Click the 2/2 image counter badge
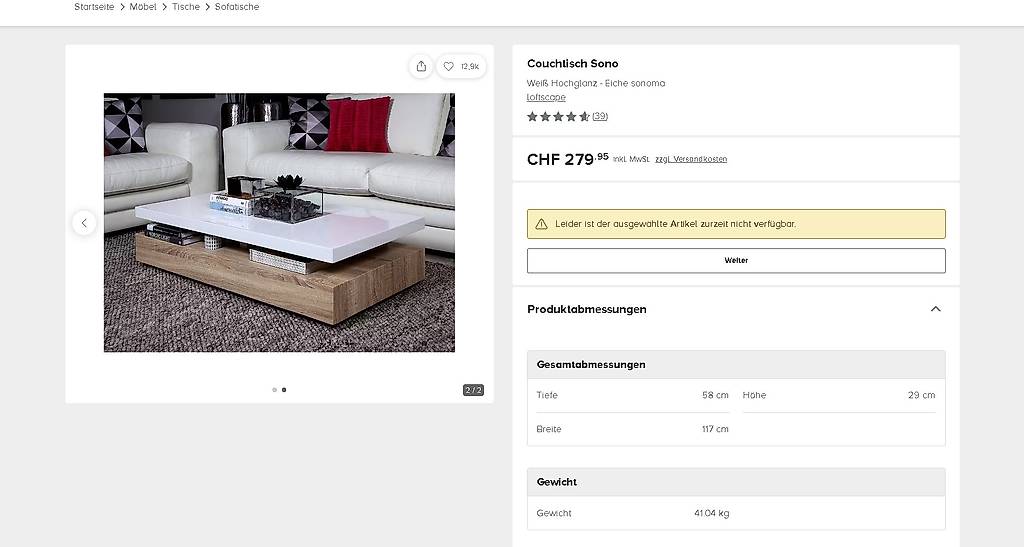 (x=473, y=390)
